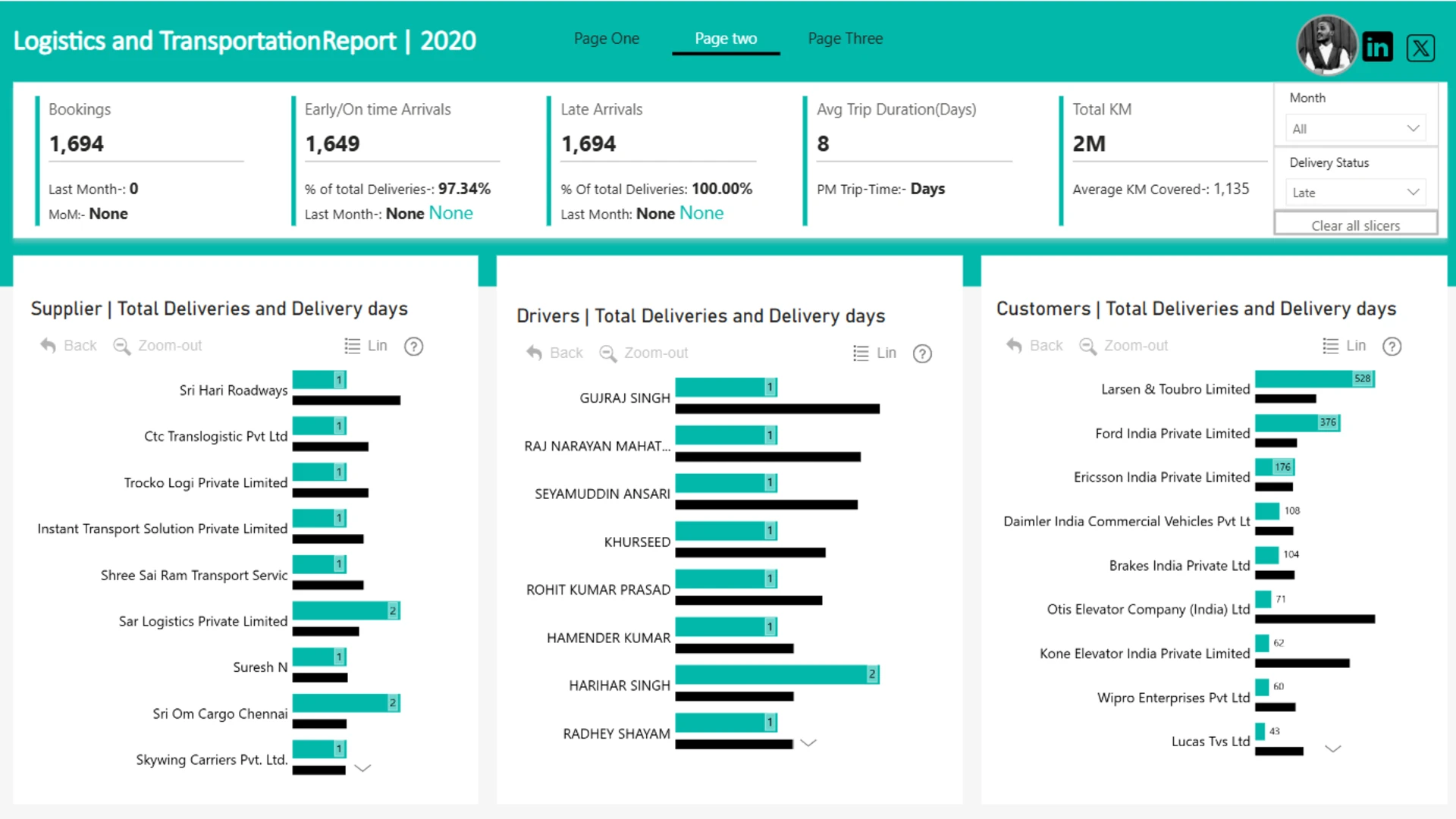This screenshot has width=1456, height=819.
Task: Click Zoom-out magnifier in Customers chart
Action: pos(1087,346)
